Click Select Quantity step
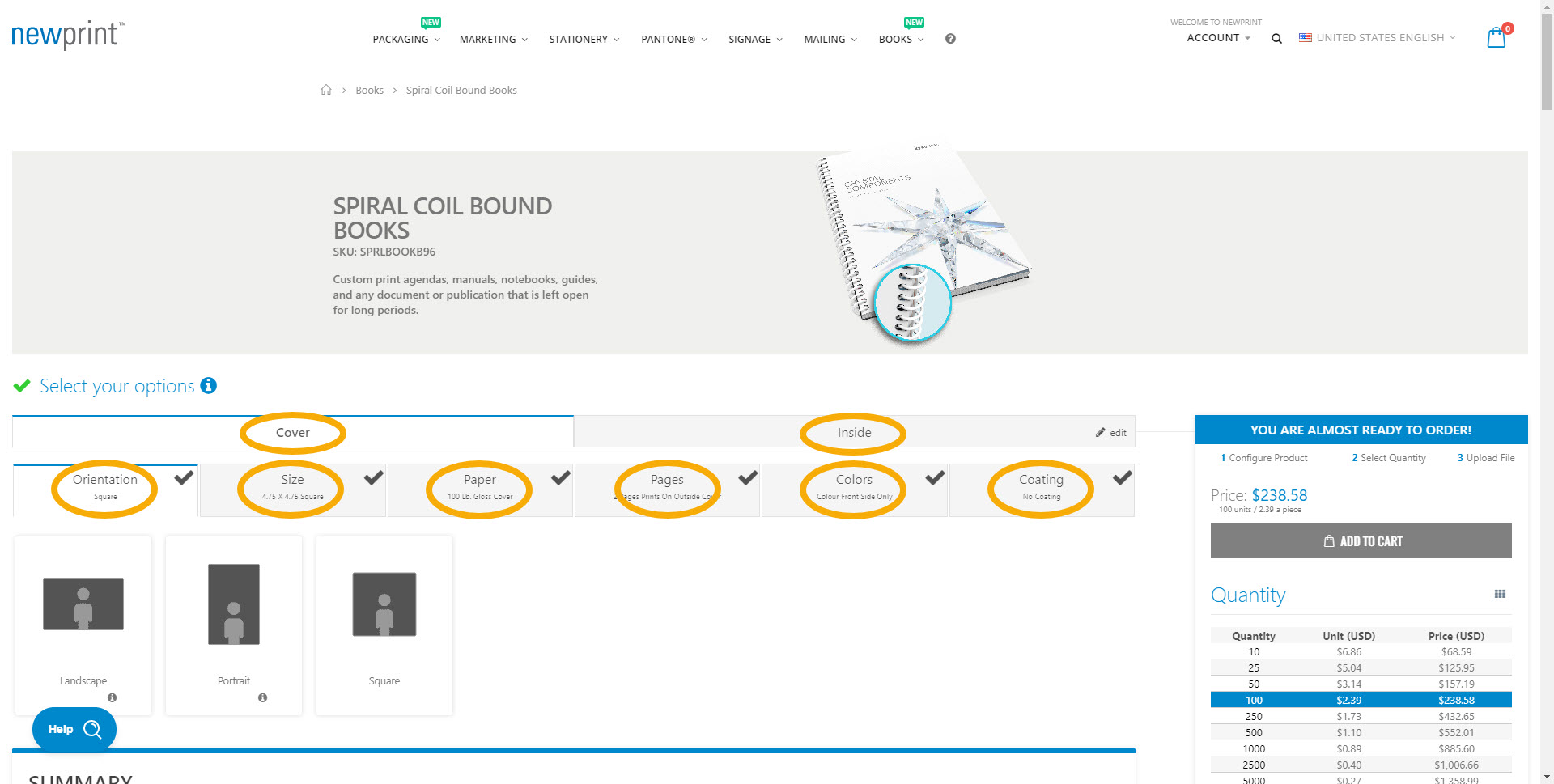 [x=1389, y=458]
